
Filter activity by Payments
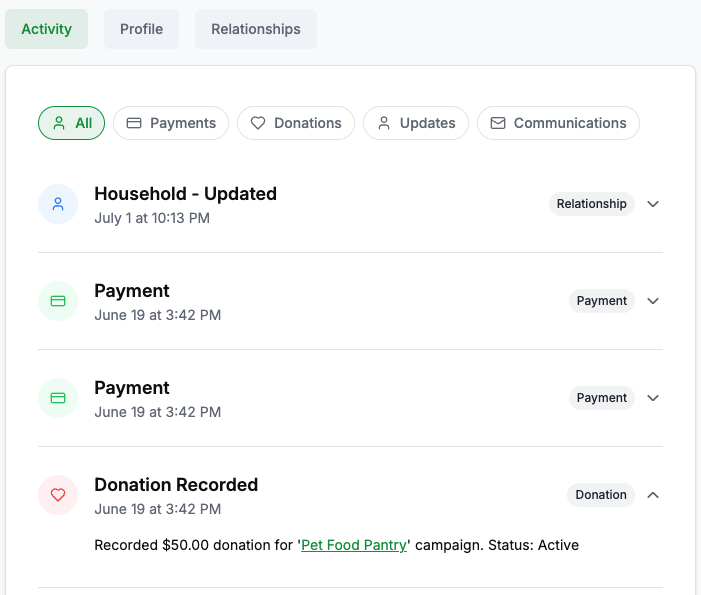point(171,123)
